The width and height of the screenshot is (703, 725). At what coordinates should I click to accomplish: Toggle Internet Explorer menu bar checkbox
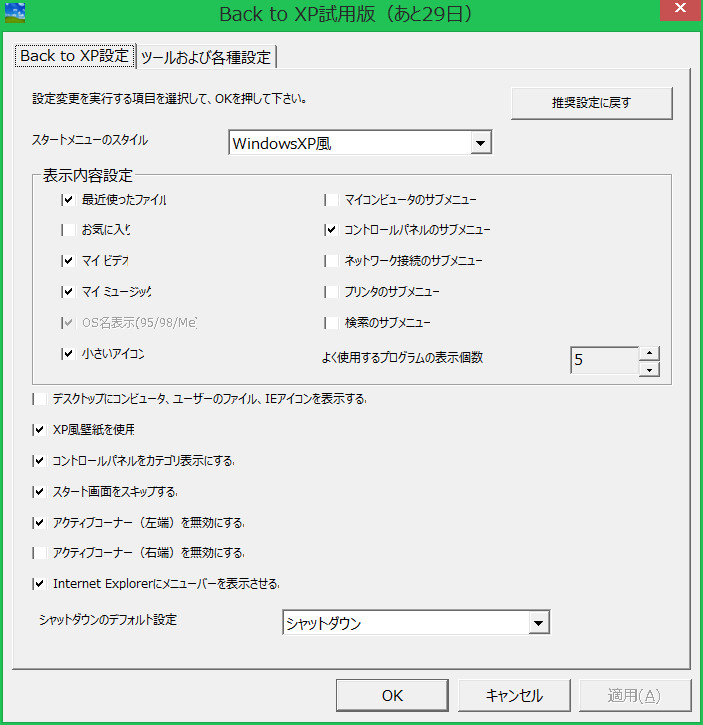click(40, 584)
